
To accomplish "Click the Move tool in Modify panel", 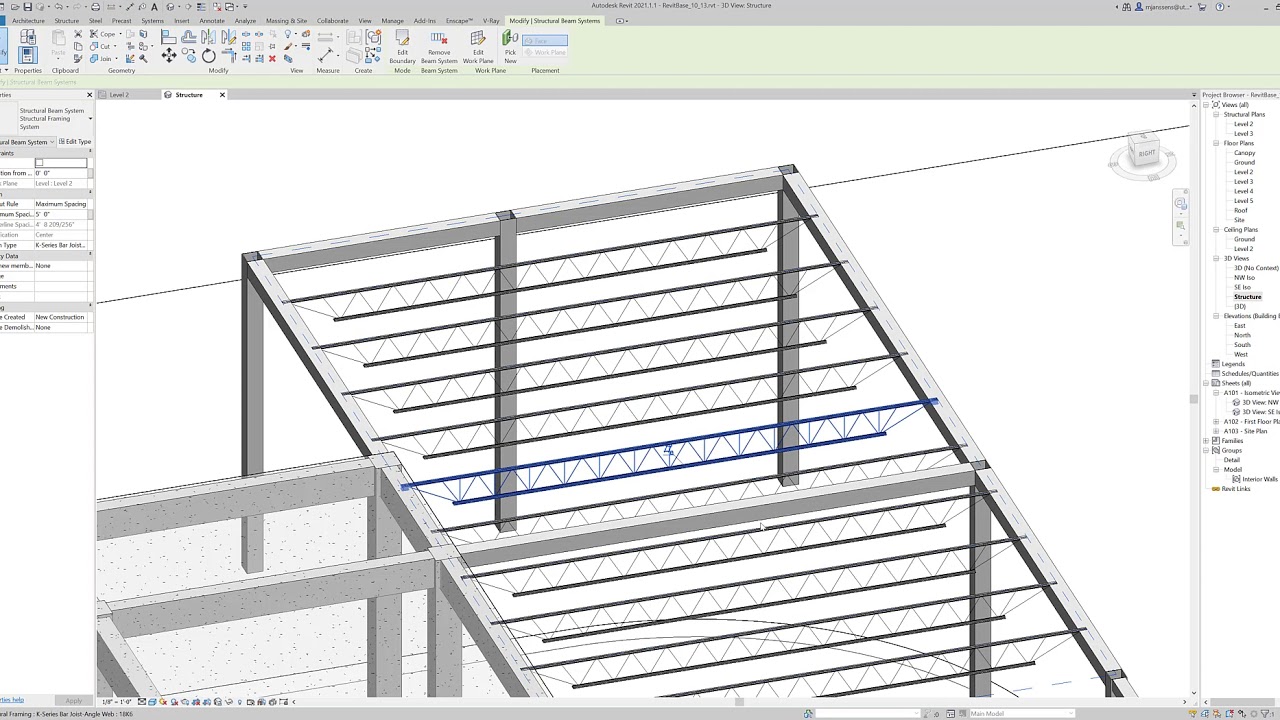I will point(168,56).
